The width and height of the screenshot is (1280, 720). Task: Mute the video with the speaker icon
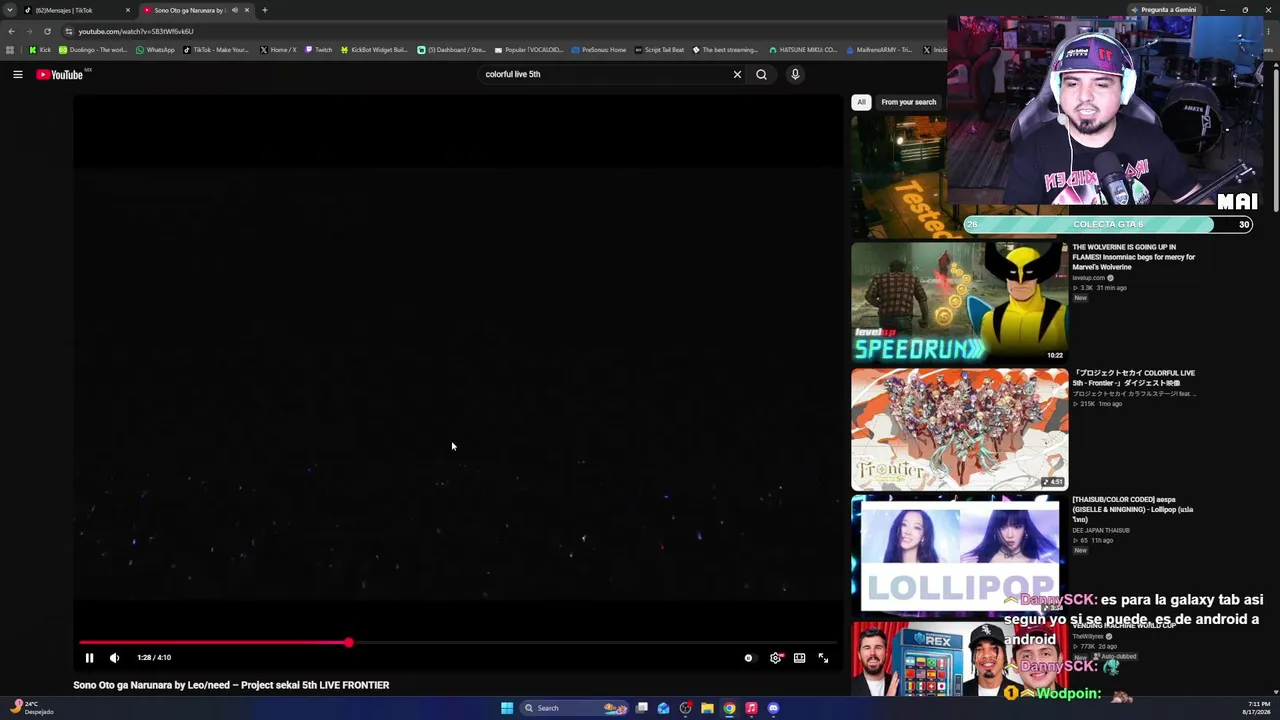tap(114, 658)
